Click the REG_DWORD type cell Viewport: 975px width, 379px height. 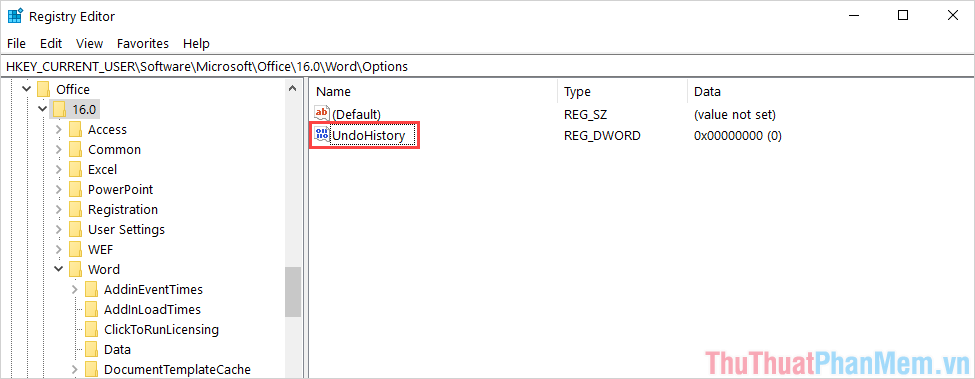602,135
